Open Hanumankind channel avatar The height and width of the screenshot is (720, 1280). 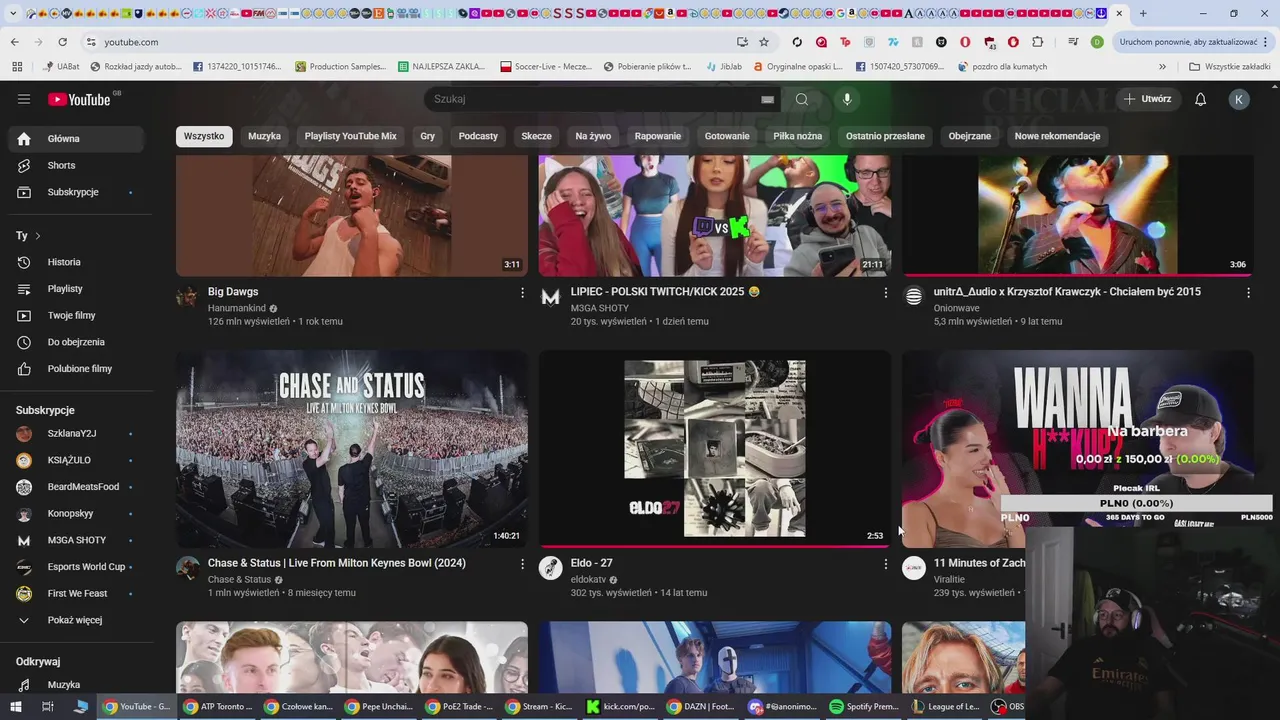coord(187,296)
